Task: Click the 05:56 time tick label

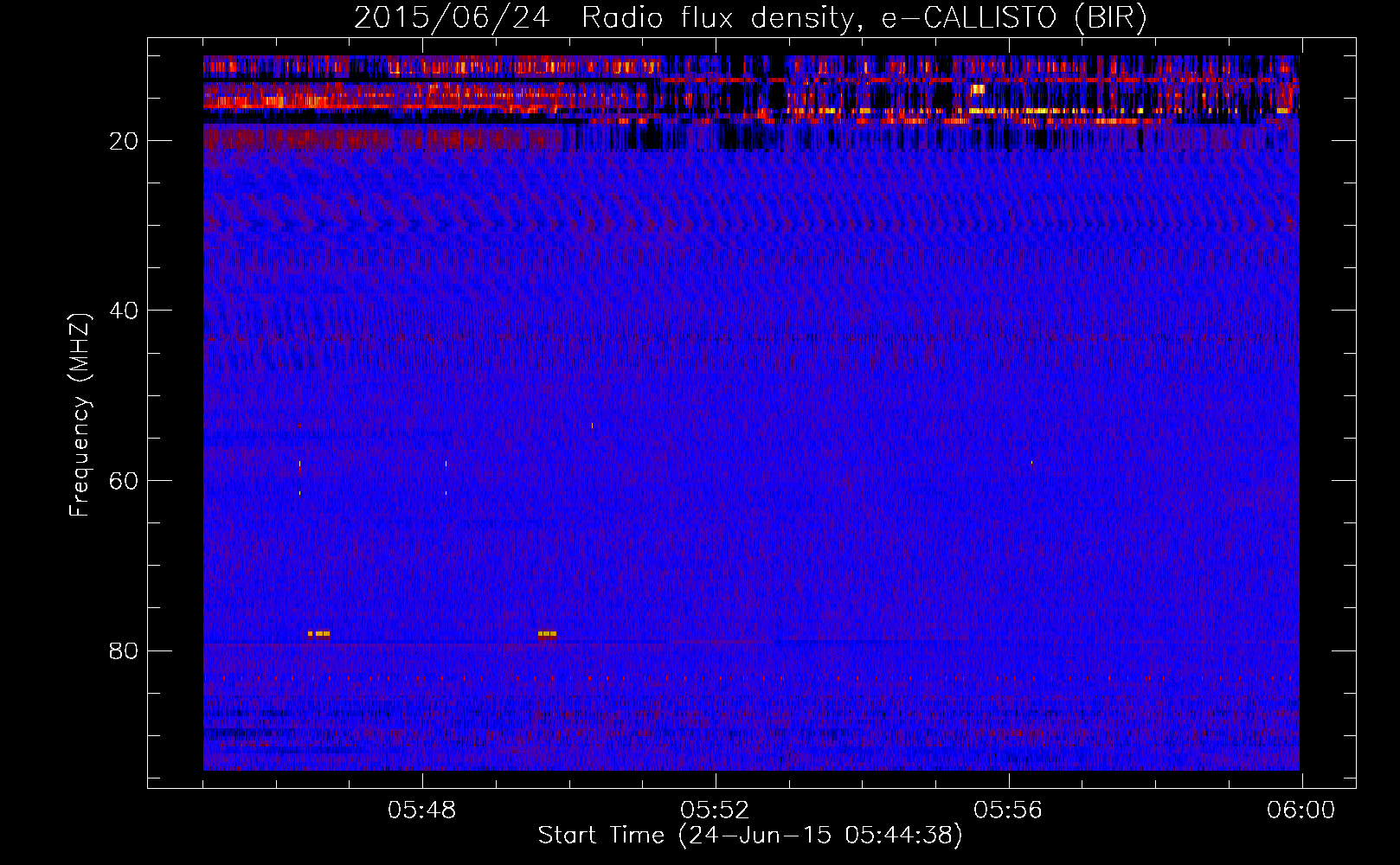Action: [1008, 811]
